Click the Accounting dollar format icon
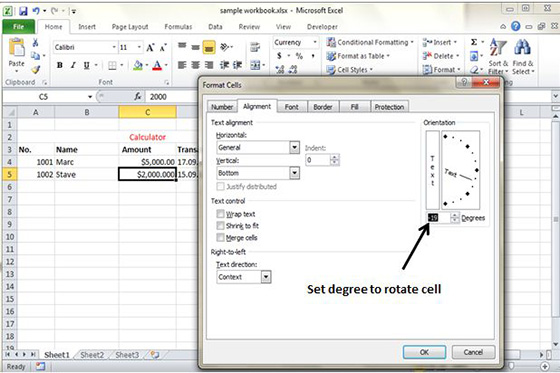Image resolution: width=560 pixels, height=373 pixels. (279, 56)
